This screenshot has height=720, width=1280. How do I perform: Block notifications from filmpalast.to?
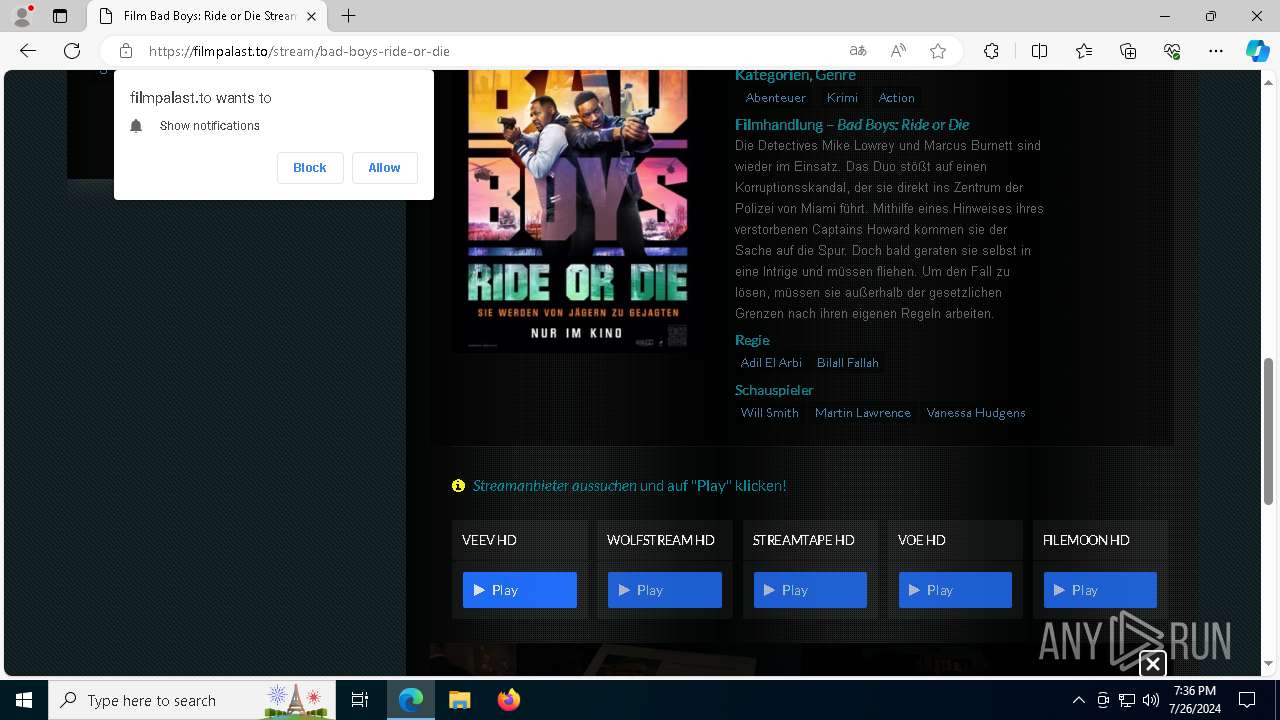(310, 168)
